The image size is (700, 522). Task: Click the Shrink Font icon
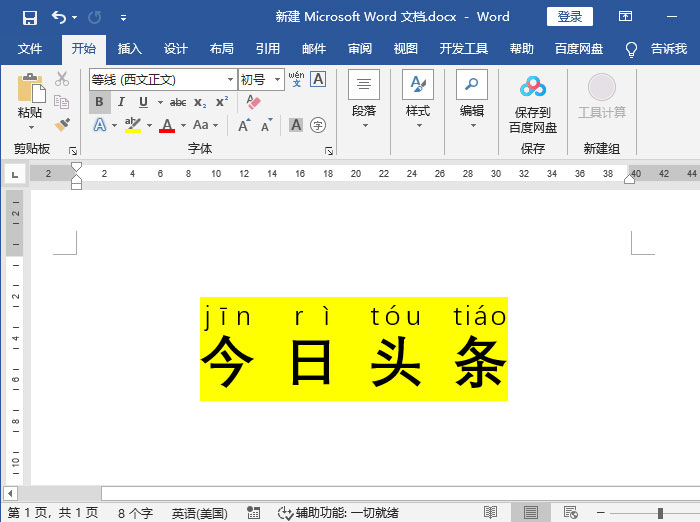click(267, 125)
